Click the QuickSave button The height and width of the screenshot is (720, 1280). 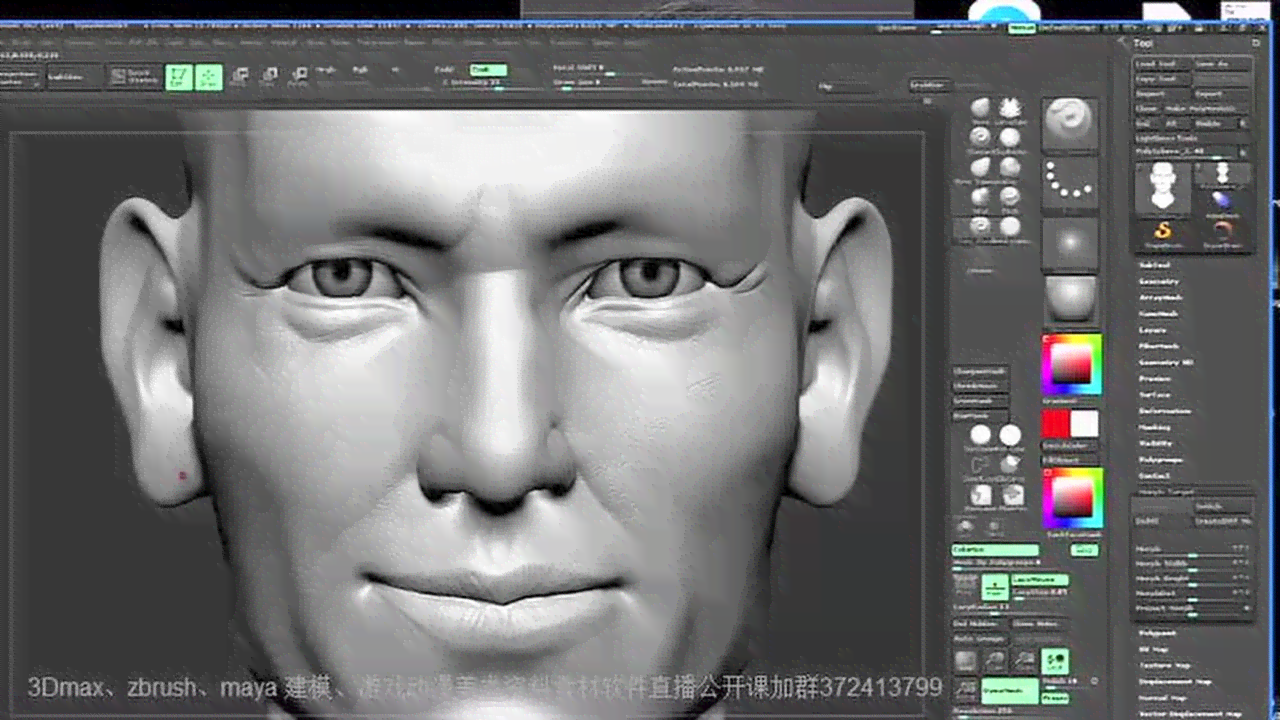click(897, 29)
